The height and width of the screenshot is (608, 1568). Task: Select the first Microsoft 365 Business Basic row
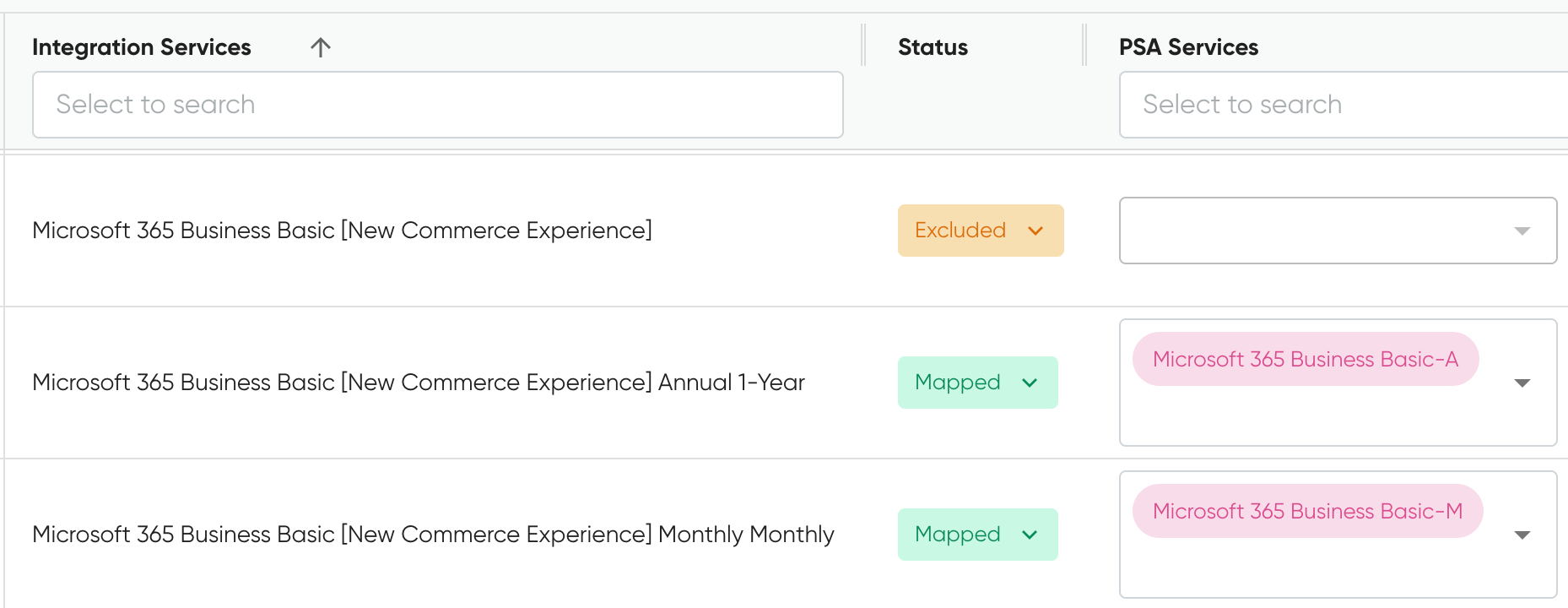[x=342, y=231]
